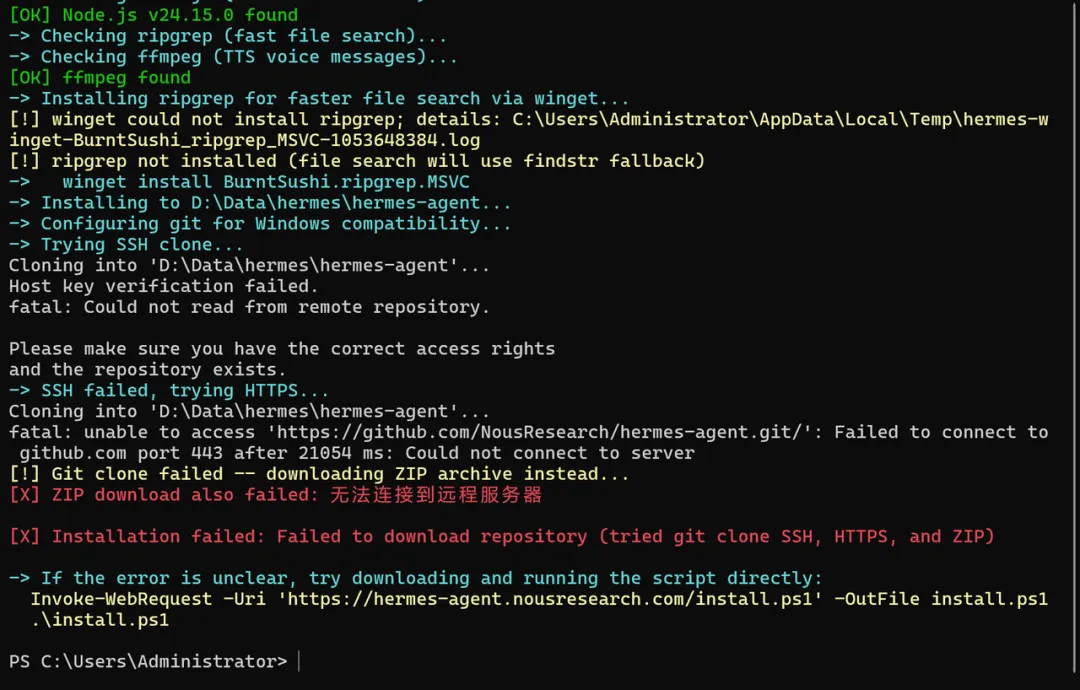Click the ripgrep log file path
This screenshot has height=690, width=1080.
pos(529,129)
